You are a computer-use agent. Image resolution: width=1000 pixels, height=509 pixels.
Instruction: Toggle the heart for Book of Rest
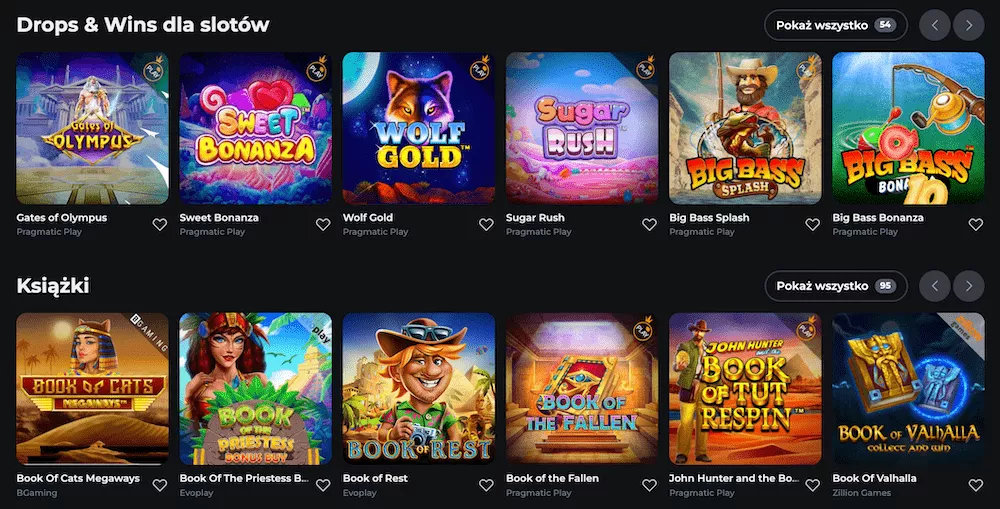tap(486, 485)
